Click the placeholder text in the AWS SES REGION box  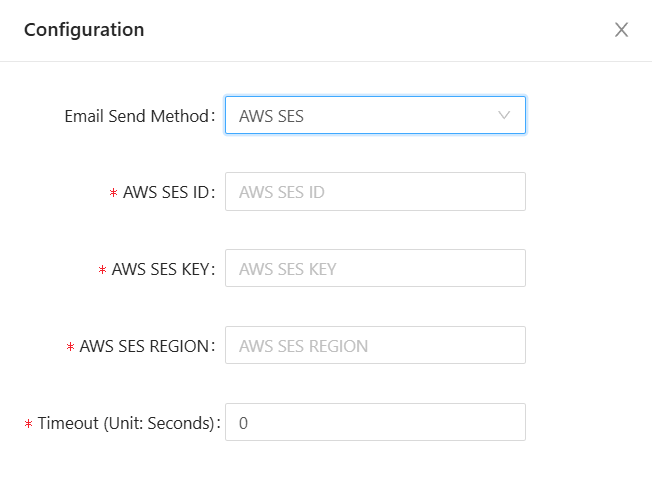coord(303,346)
